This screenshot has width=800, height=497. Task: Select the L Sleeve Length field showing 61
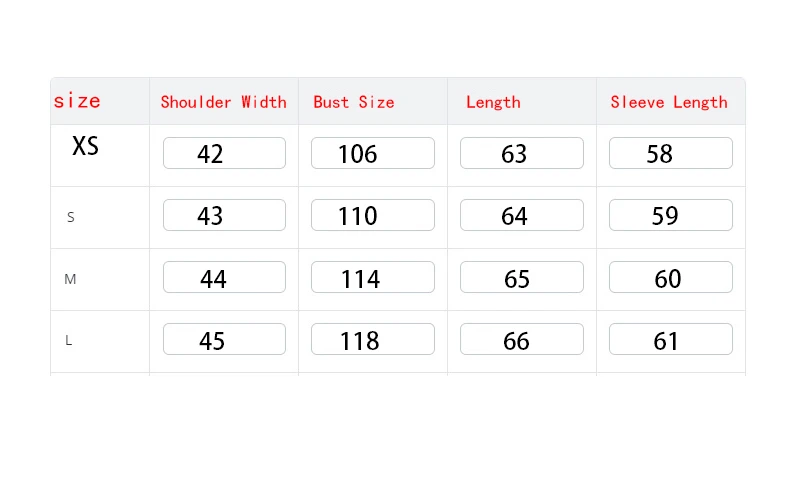click(x=670, y=339)
